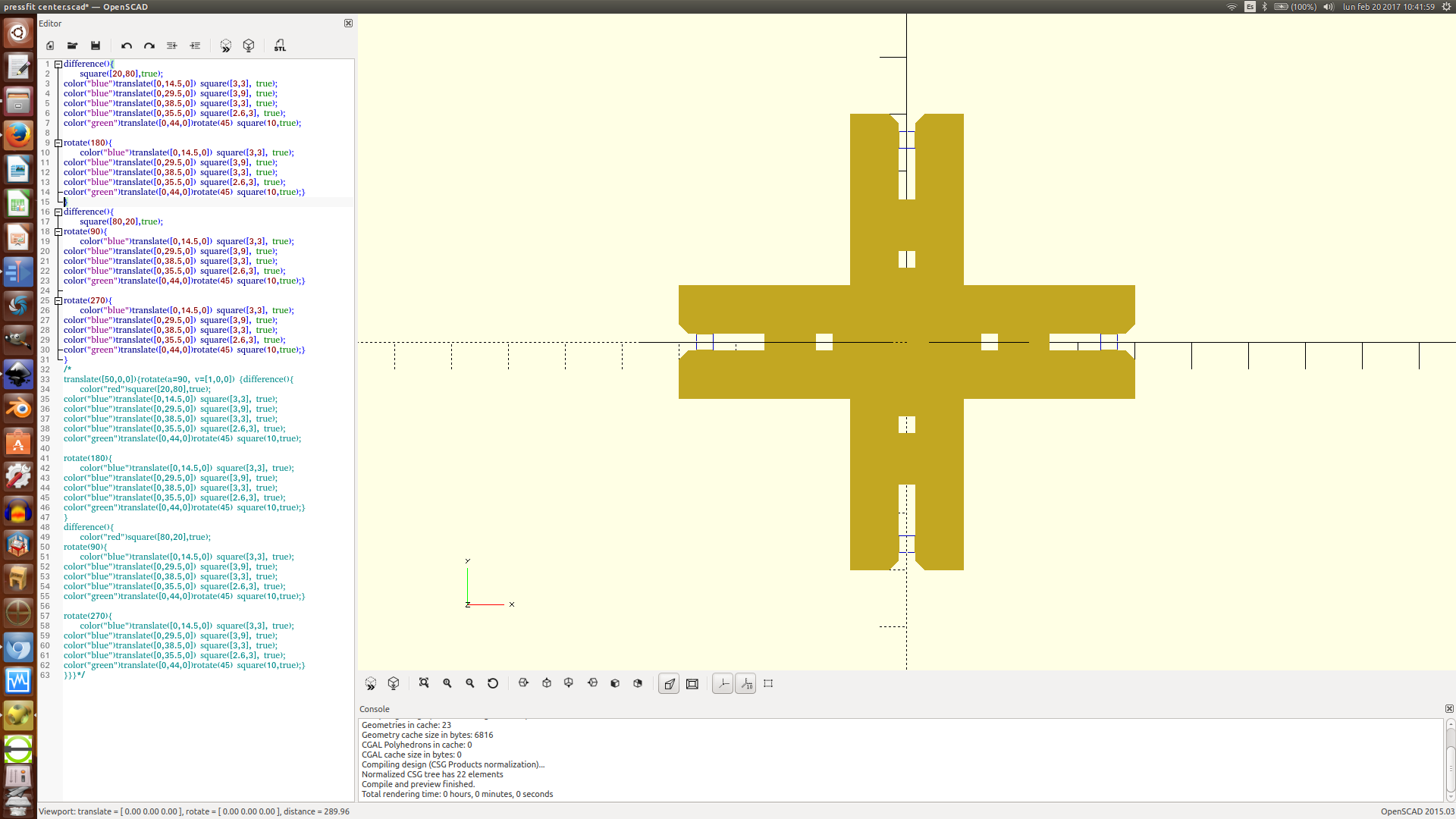This screenshot has height=819, width=1456.
Task: Click console line 'Compile and preview finished.'
Action: click(x=418, y=784)
